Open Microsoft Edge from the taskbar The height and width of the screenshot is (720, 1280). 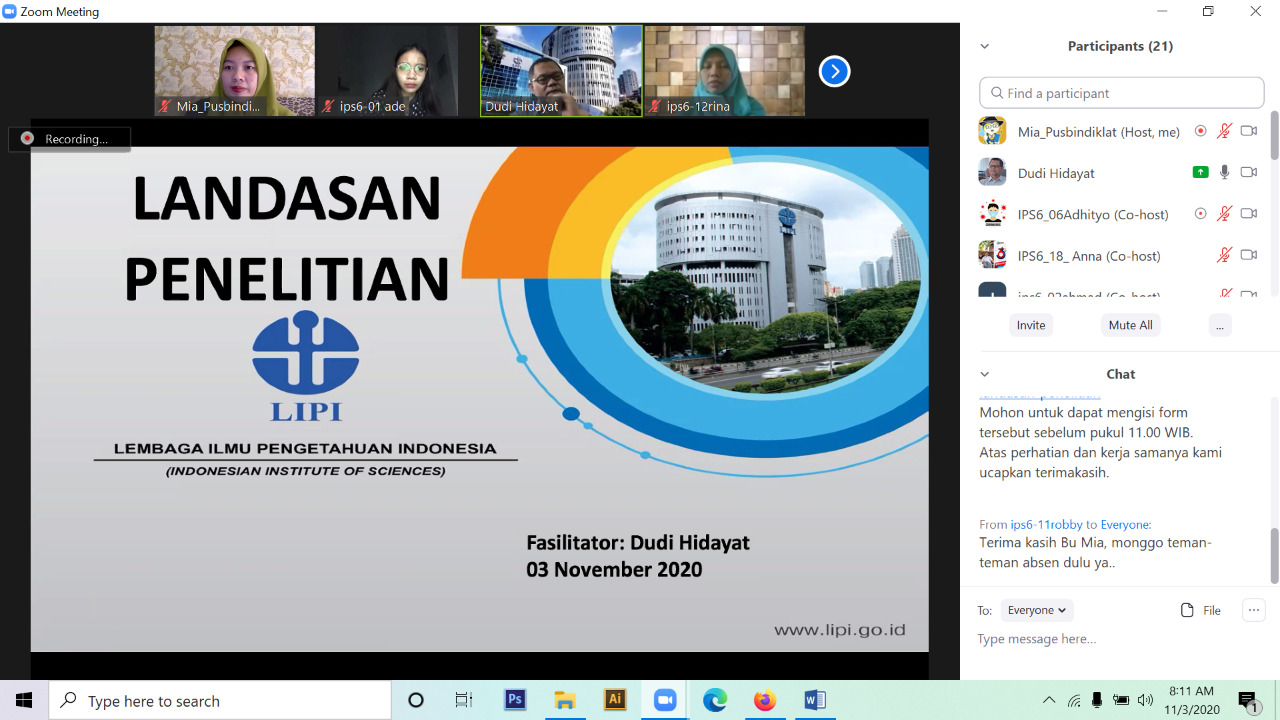(715, 700)
